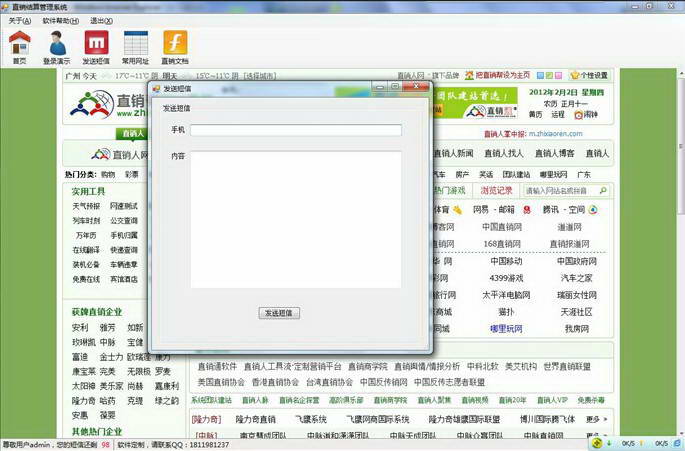The height and width of the screenshot is (451, 685).
Task: Click the green download arrow in status bar
Action: click(x=609, y=444)
